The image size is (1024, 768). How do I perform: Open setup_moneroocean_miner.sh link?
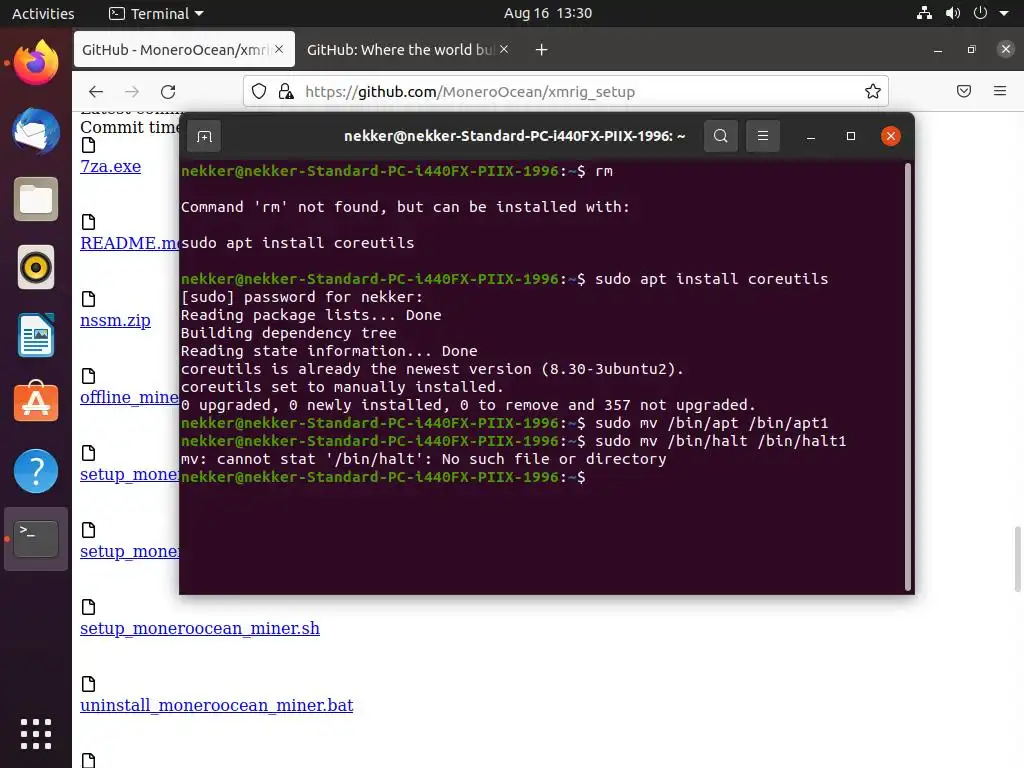(200, 628)
